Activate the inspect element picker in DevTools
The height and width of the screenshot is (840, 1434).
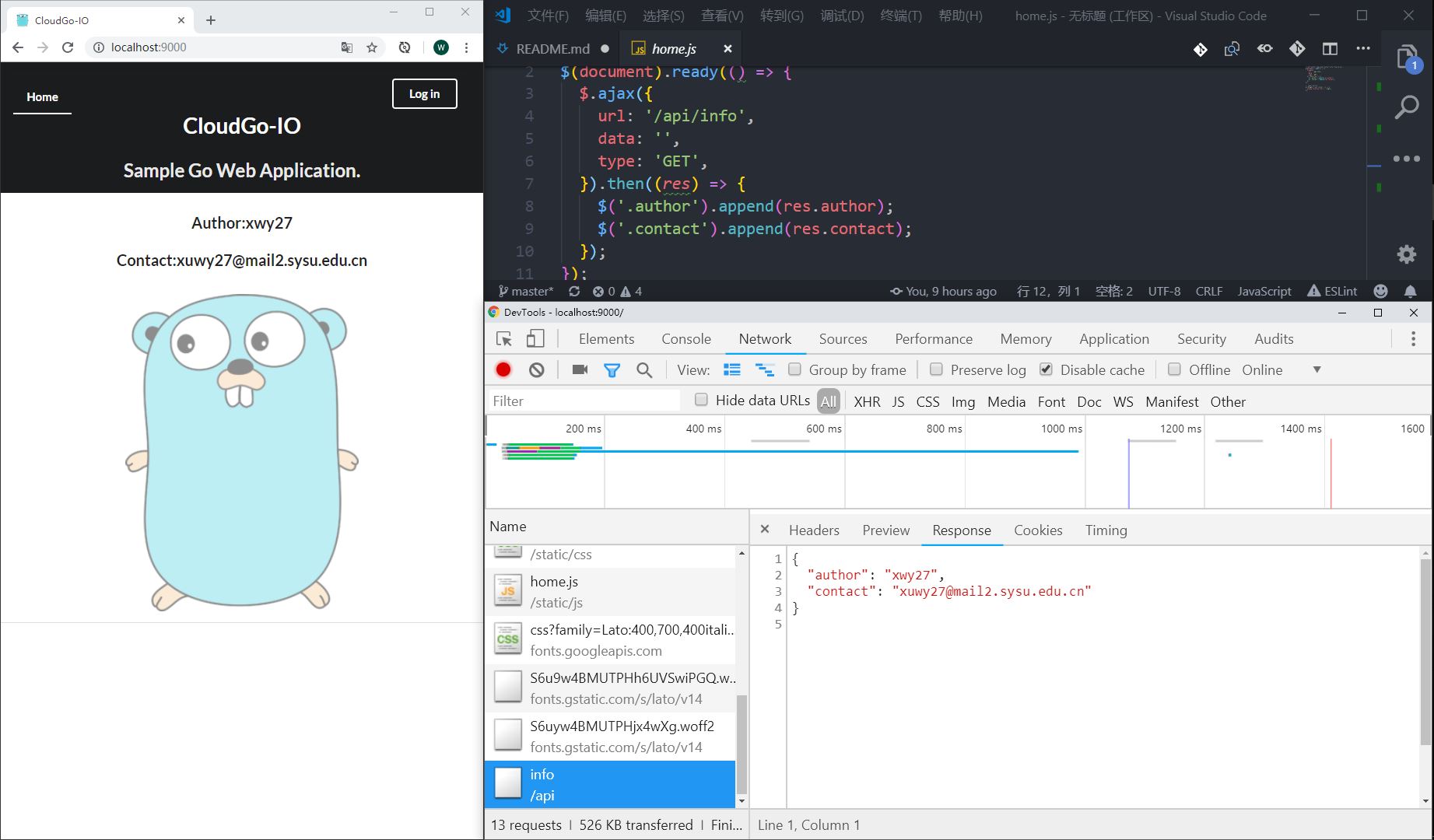pyautogui.click(x=504, y=338)
